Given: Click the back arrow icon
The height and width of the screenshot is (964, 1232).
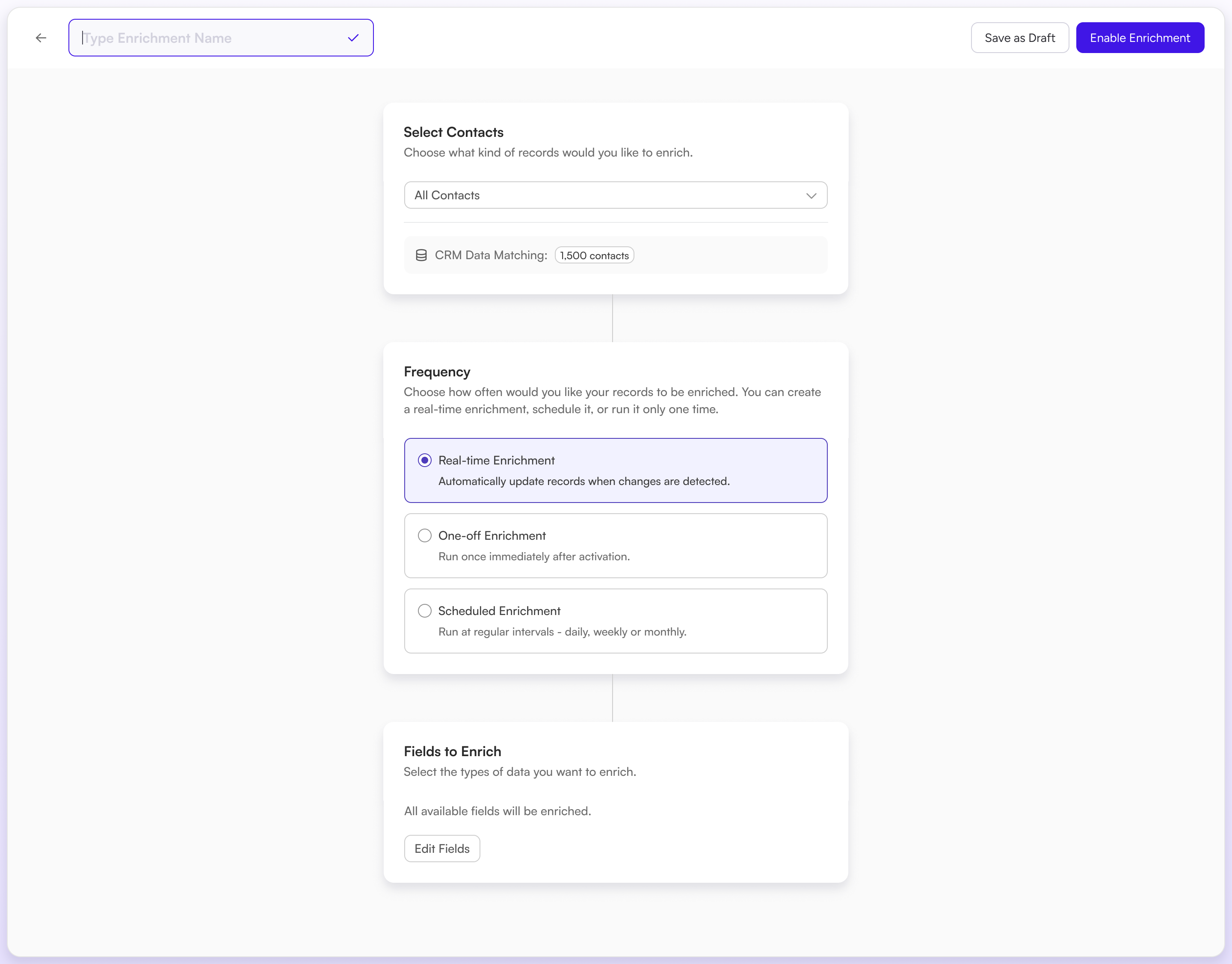Looking at the screenshot, I should point(41,38).
